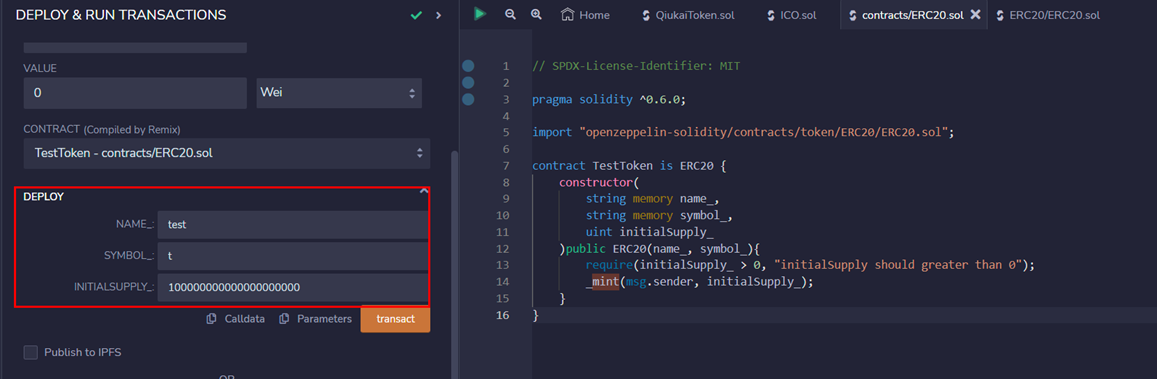This screenshot has height=379, width=1157.
Task: Click the NAME_ input field
Action: pos(292,225)
